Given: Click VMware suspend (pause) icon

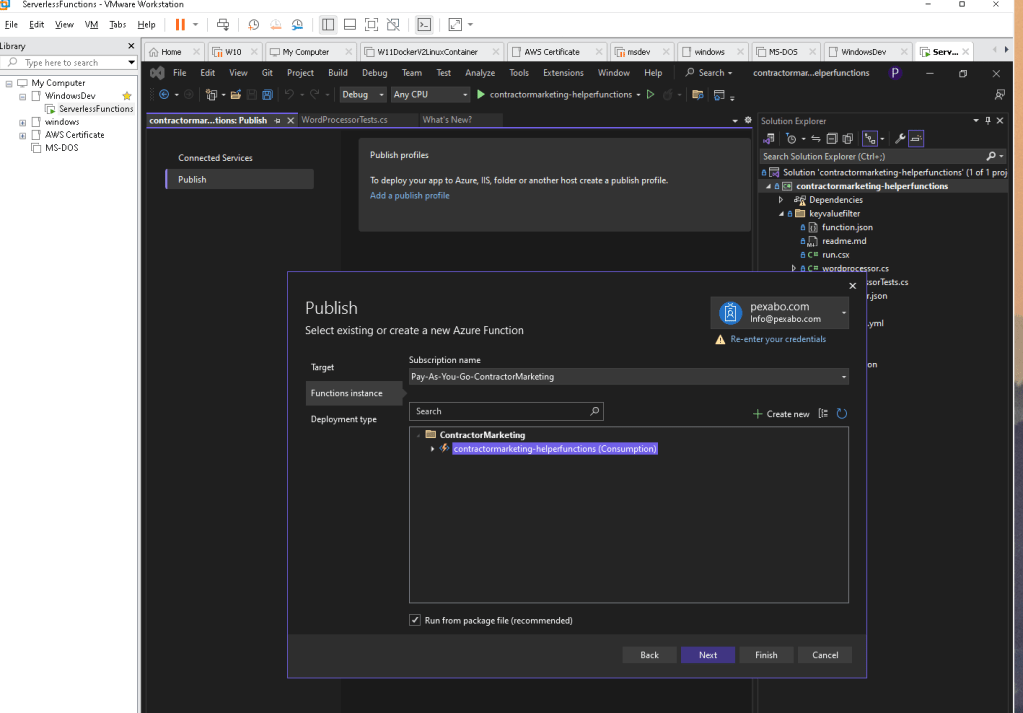Looking at the screenshot, I should 180,25.
